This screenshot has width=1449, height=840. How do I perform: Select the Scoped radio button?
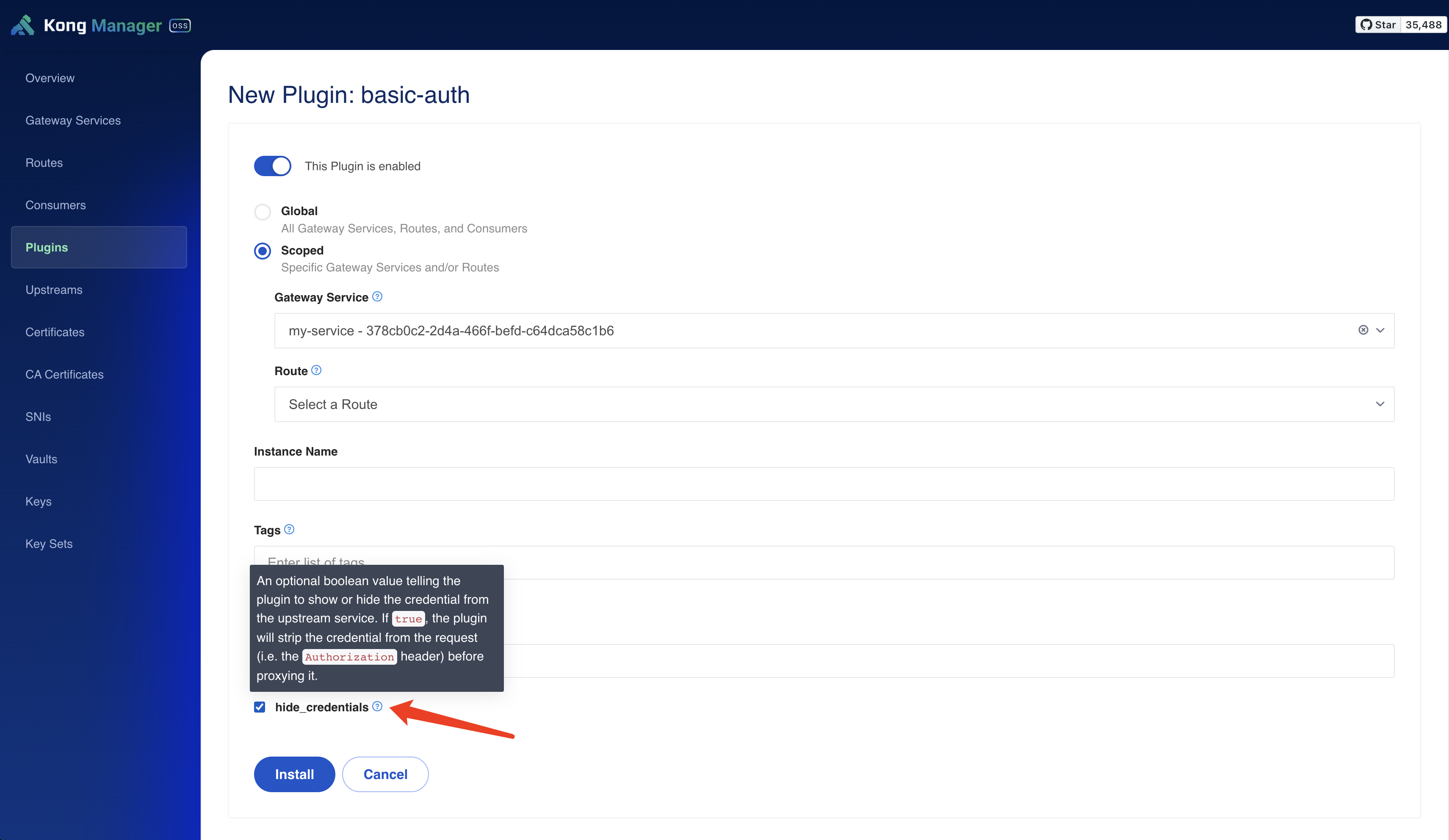pos(262,250)
